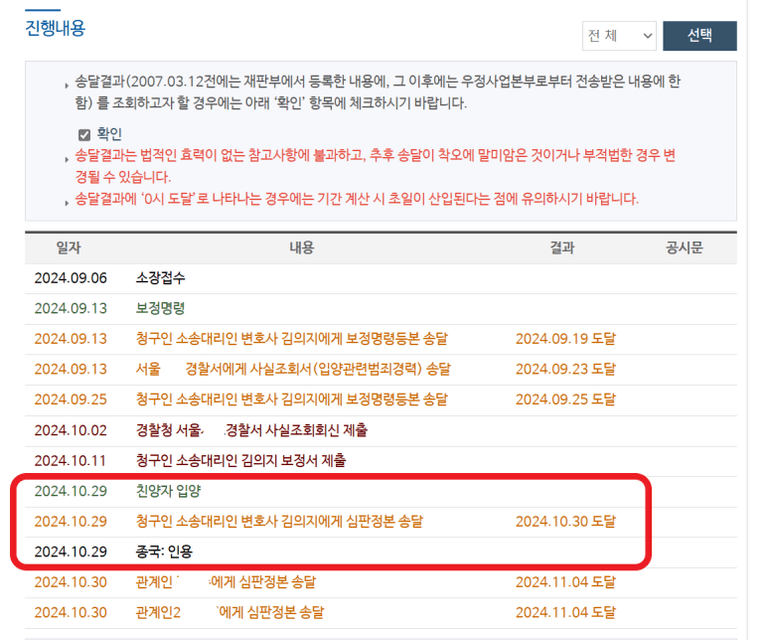Click the 2024.10.30 도달 result

[565, 521]
